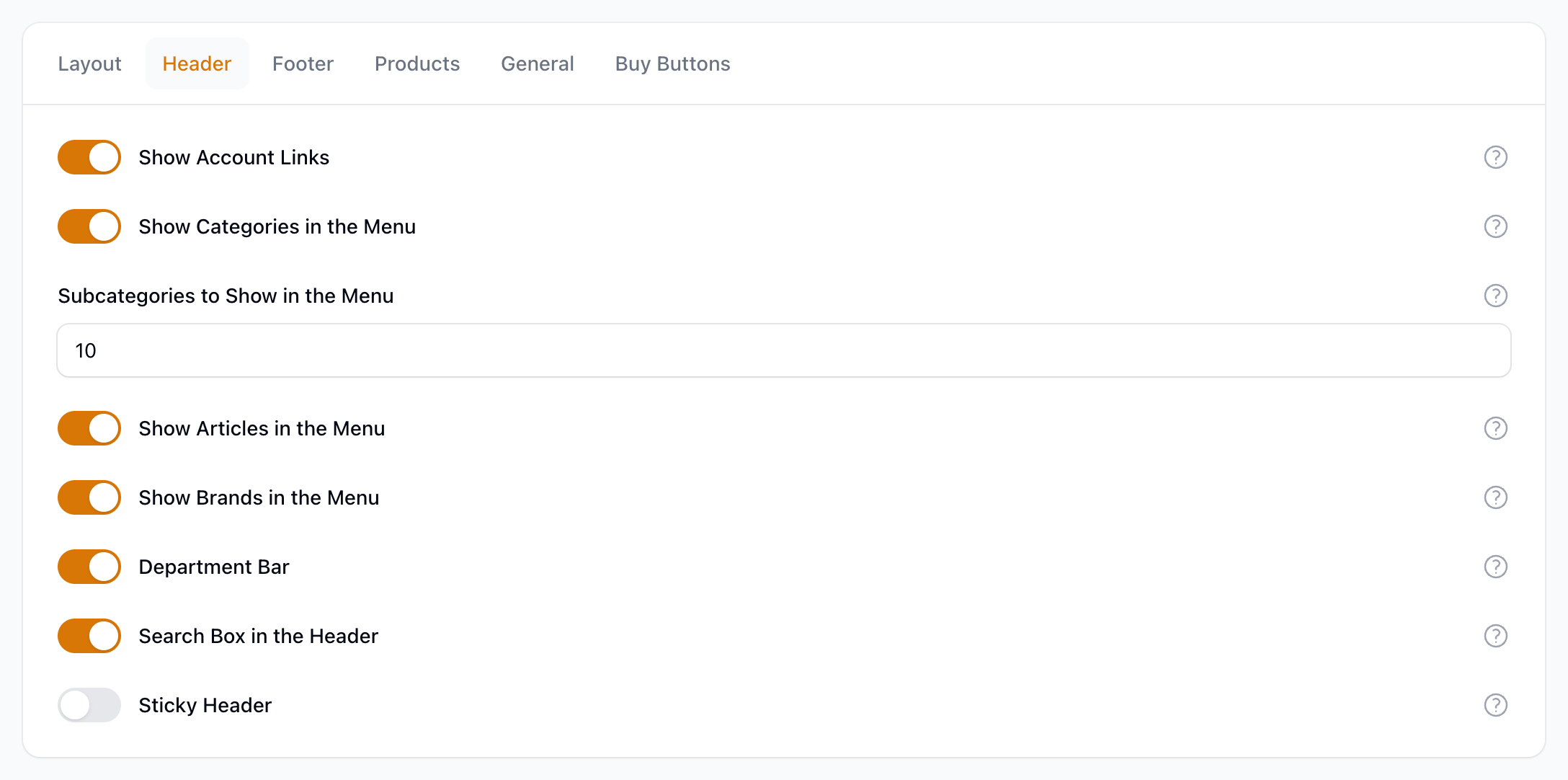This screenshot has height=780, width=1568.
Task: Disable Show Categories in the Menu toggle
Action: coord(89,226)
